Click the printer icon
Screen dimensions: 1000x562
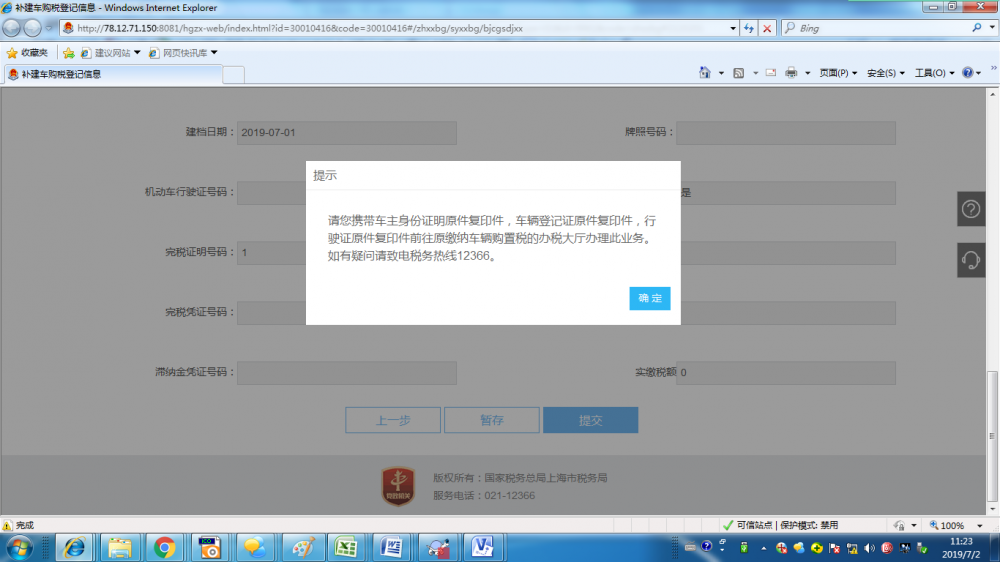[791, 73]
